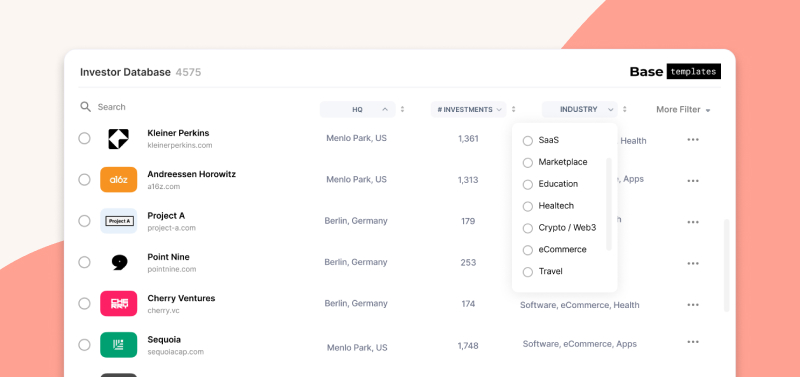Click the 1,748 investments value

(468, 346)
